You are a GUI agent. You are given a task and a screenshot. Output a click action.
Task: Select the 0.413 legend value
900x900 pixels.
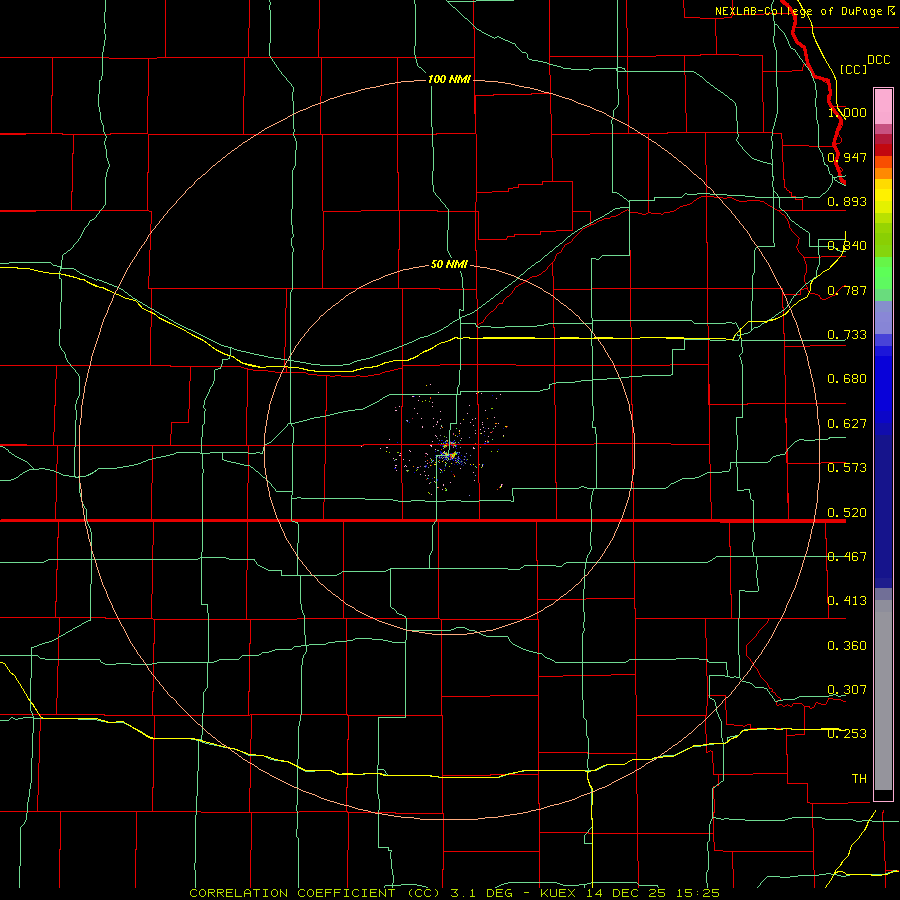(847, 601)
